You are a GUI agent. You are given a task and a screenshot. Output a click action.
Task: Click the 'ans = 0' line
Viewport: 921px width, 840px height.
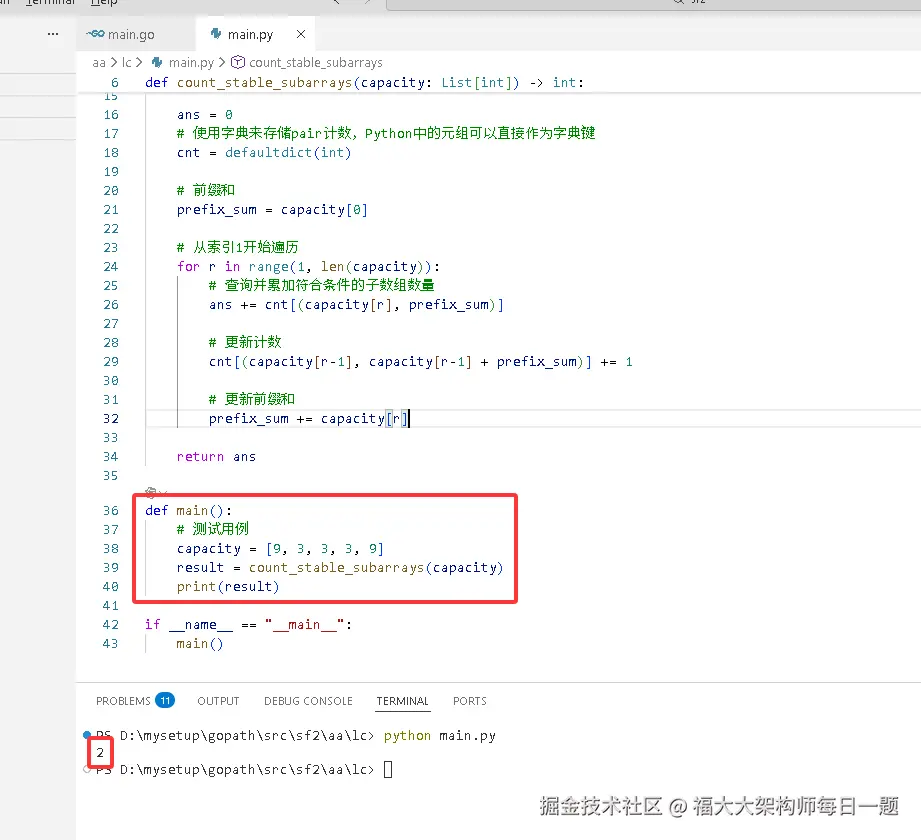[x=204, y=115]
